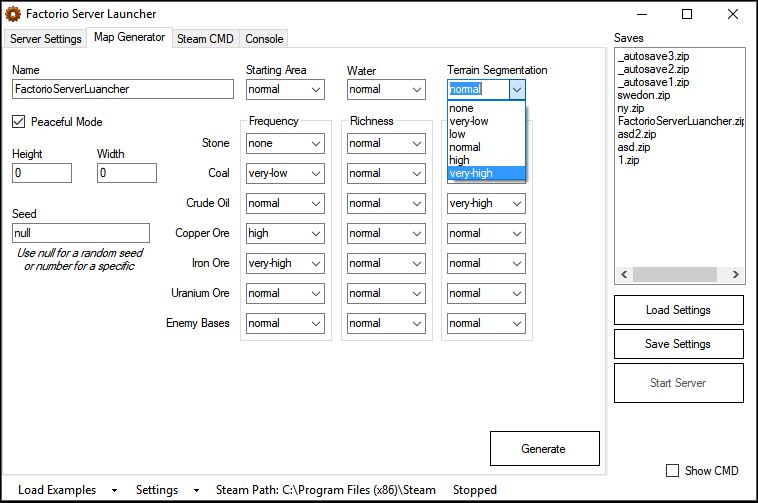Click the Load Settings button

click(679, 310)
